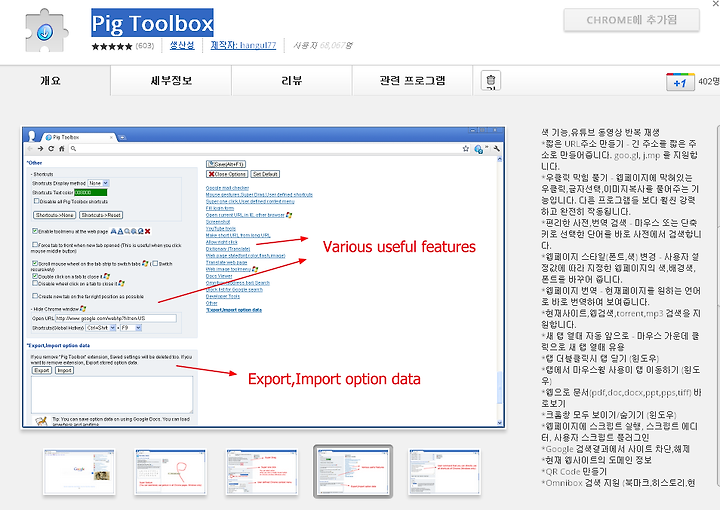The image size is (720, 510).
Task: Click the Pig Toolbox browser tab in the preview screenshot
Action: point(78,137)
